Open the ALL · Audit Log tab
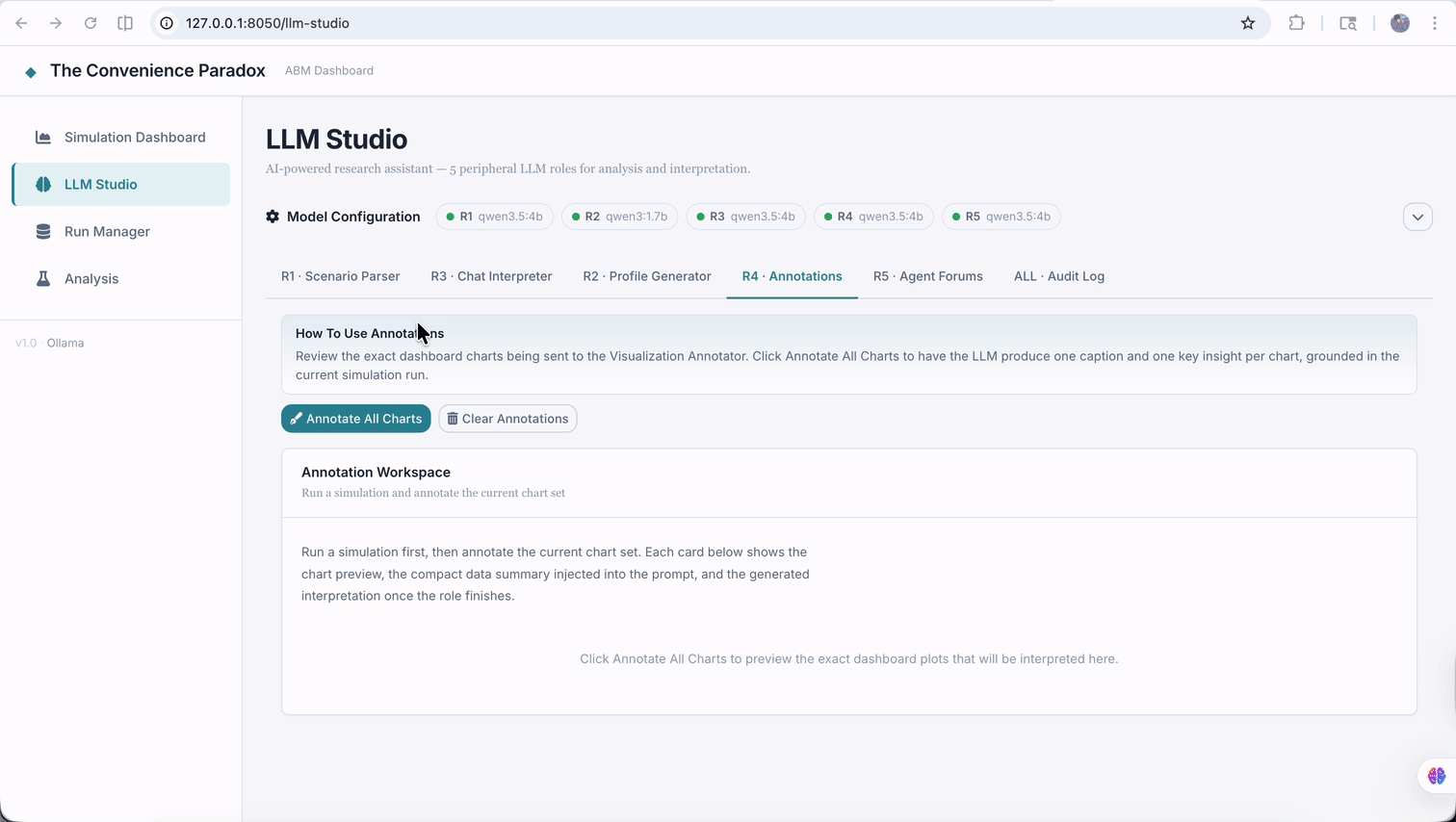The image size is (1456, 822). coord(1059,276)
